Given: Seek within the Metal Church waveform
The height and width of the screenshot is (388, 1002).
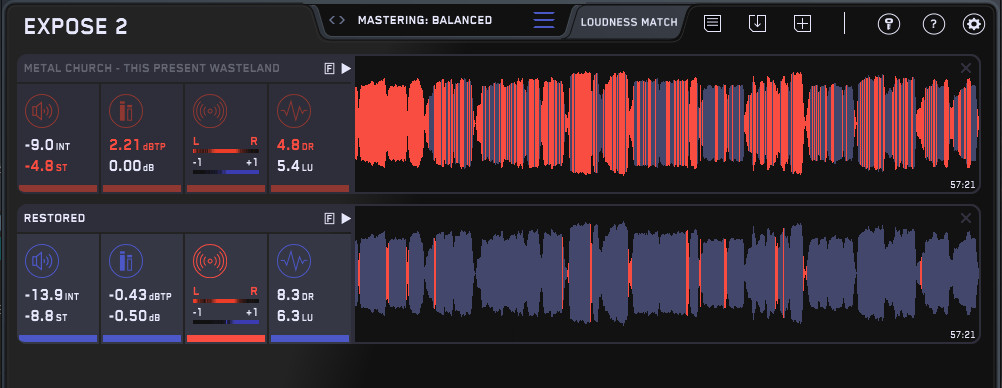Looking at the screenshot, I should [x=667, y=123].
